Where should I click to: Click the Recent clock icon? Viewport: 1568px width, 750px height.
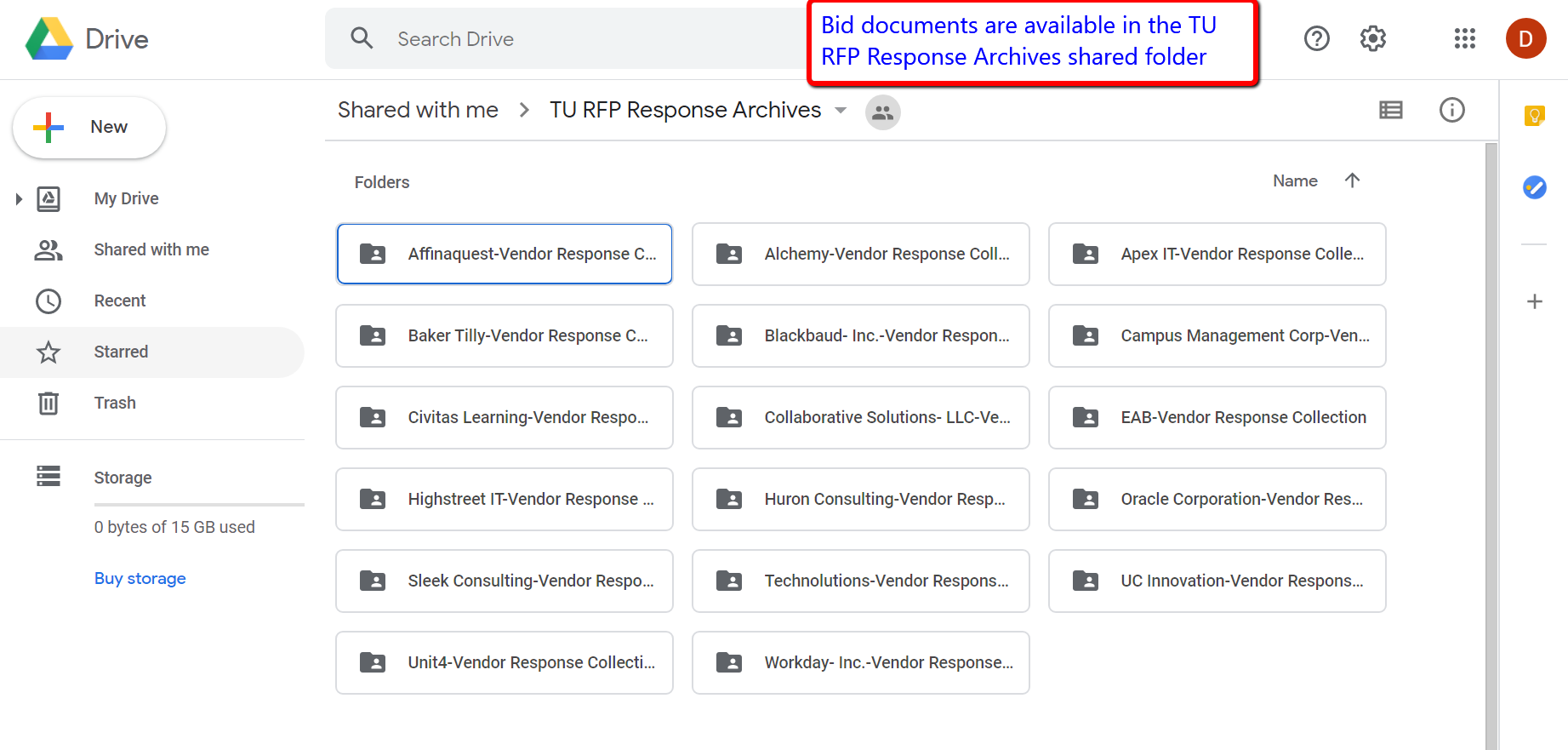point(48,301)
